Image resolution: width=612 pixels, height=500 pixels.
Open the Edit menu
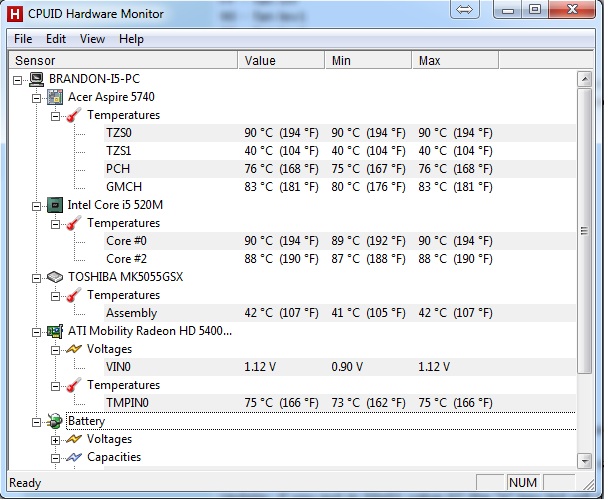point(56,39)
